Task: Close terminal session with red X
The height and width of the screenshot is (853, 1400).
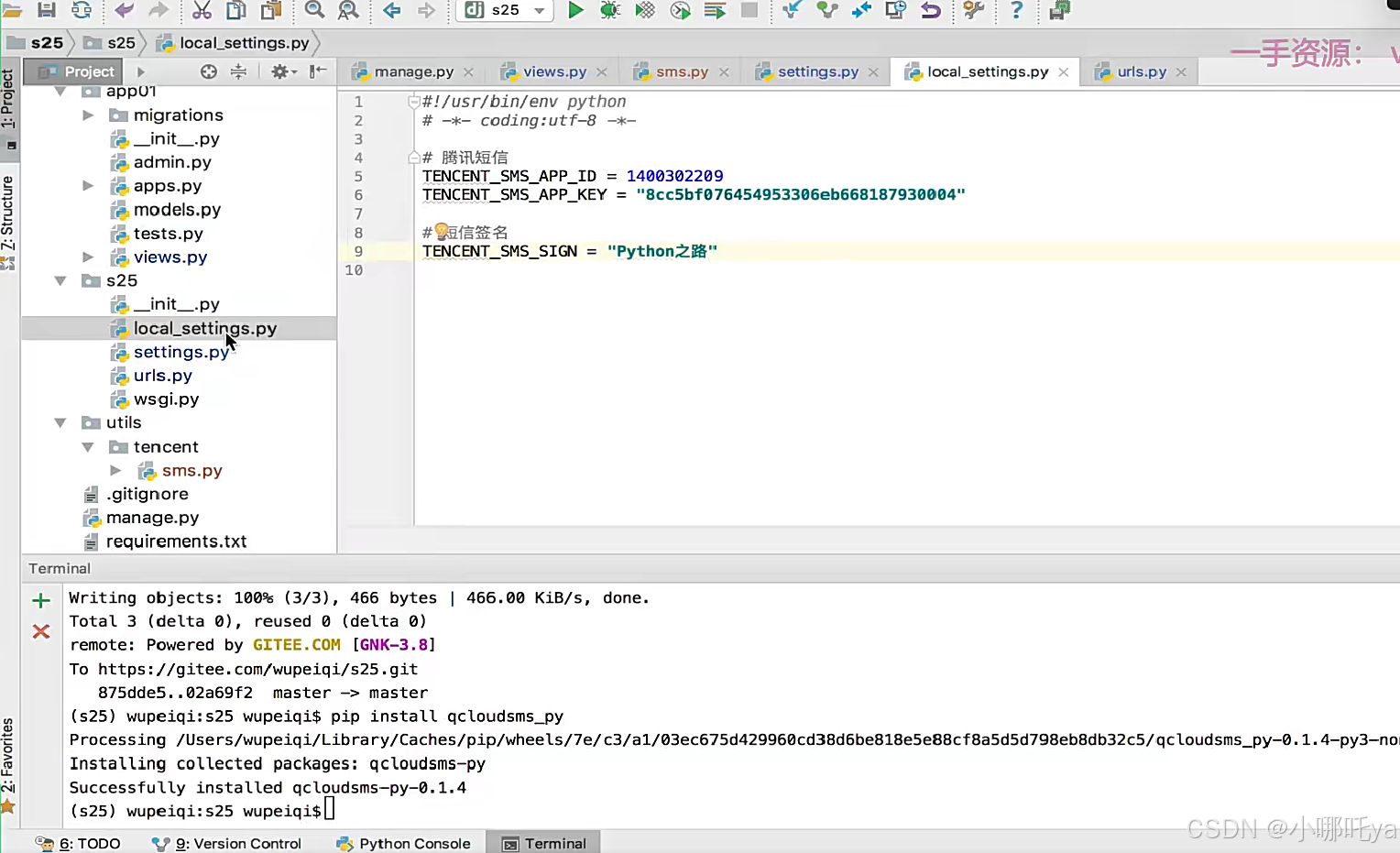Action: (x=41, y=631)
